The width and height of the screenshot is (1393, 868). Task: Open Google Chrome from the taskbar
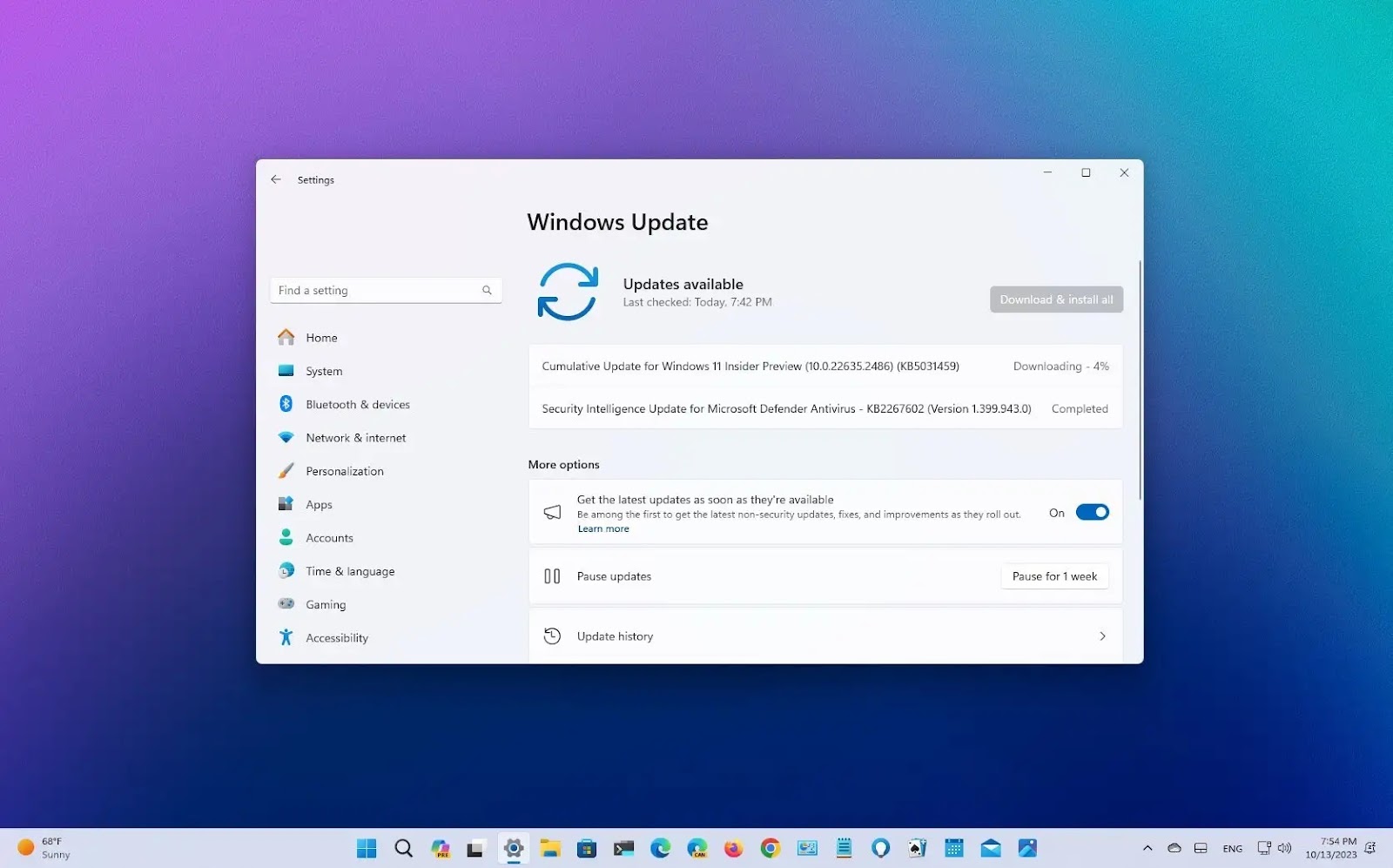[x=771, y=848]
